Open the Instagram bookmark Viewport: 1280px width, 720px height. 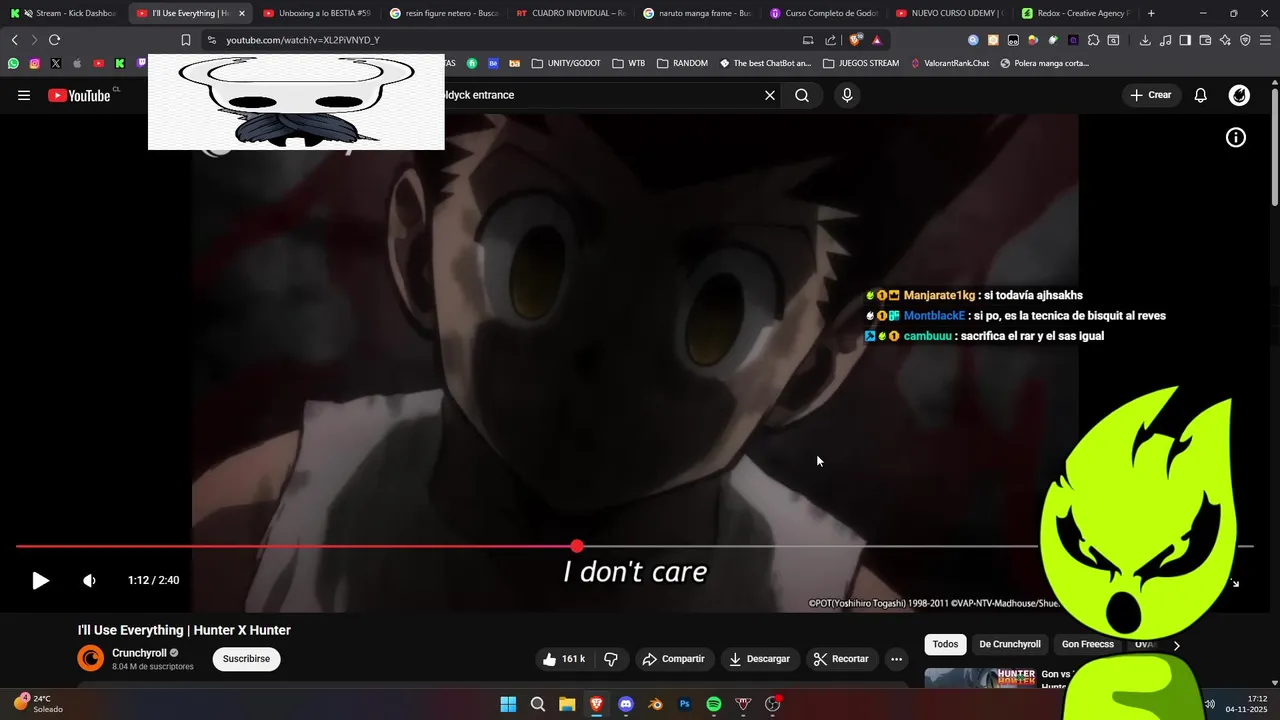click(x=34, y=63)
